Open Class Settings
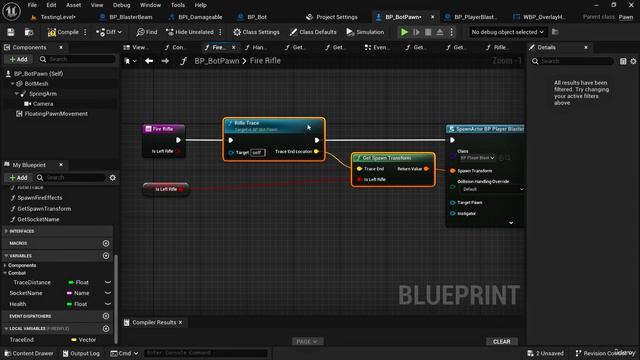The width and height of the screenshot is (640, 360). [256, 32]
